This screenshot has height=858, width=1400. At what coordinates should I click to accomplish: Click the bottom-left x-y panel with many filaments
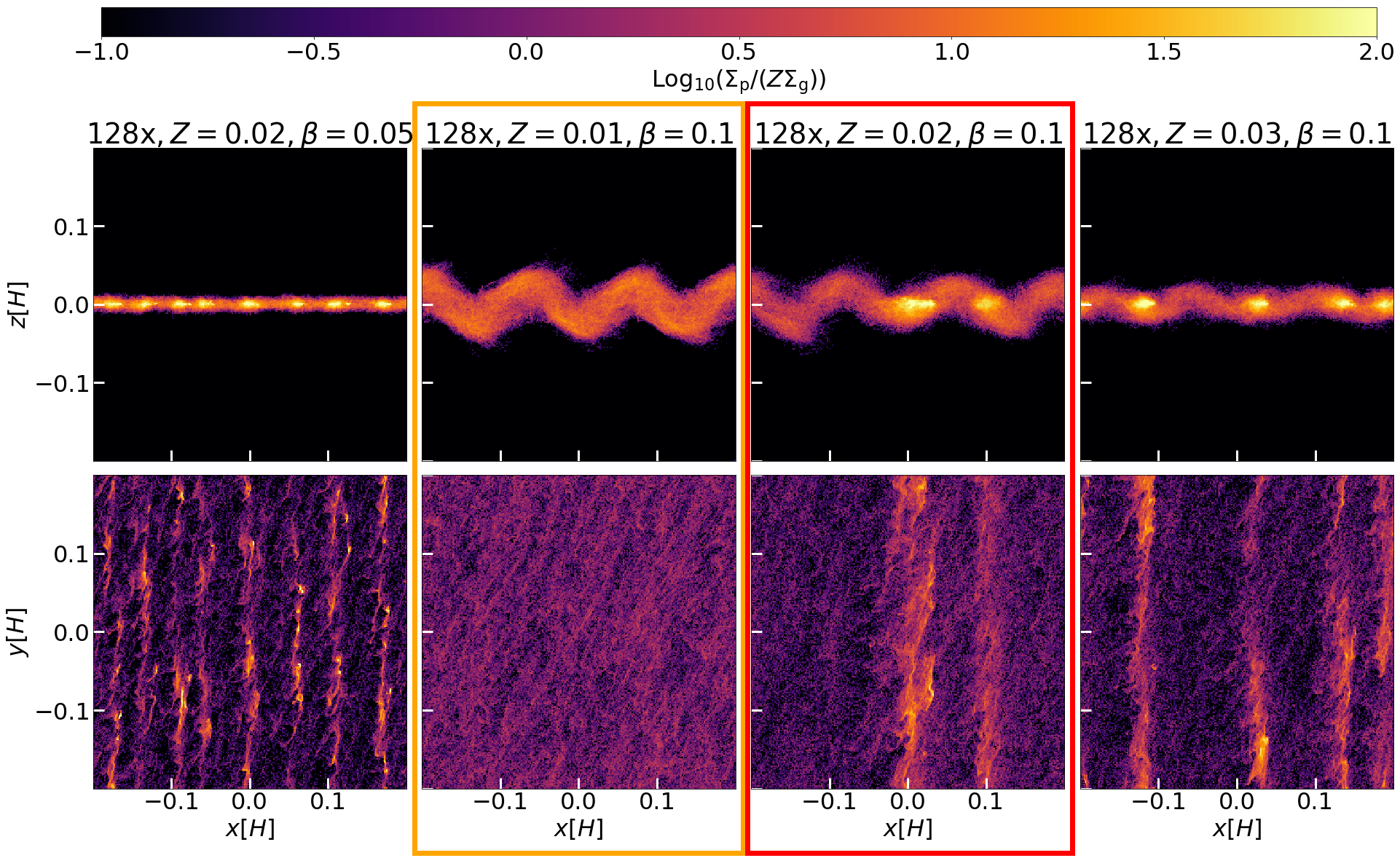[x=250, y=632]
